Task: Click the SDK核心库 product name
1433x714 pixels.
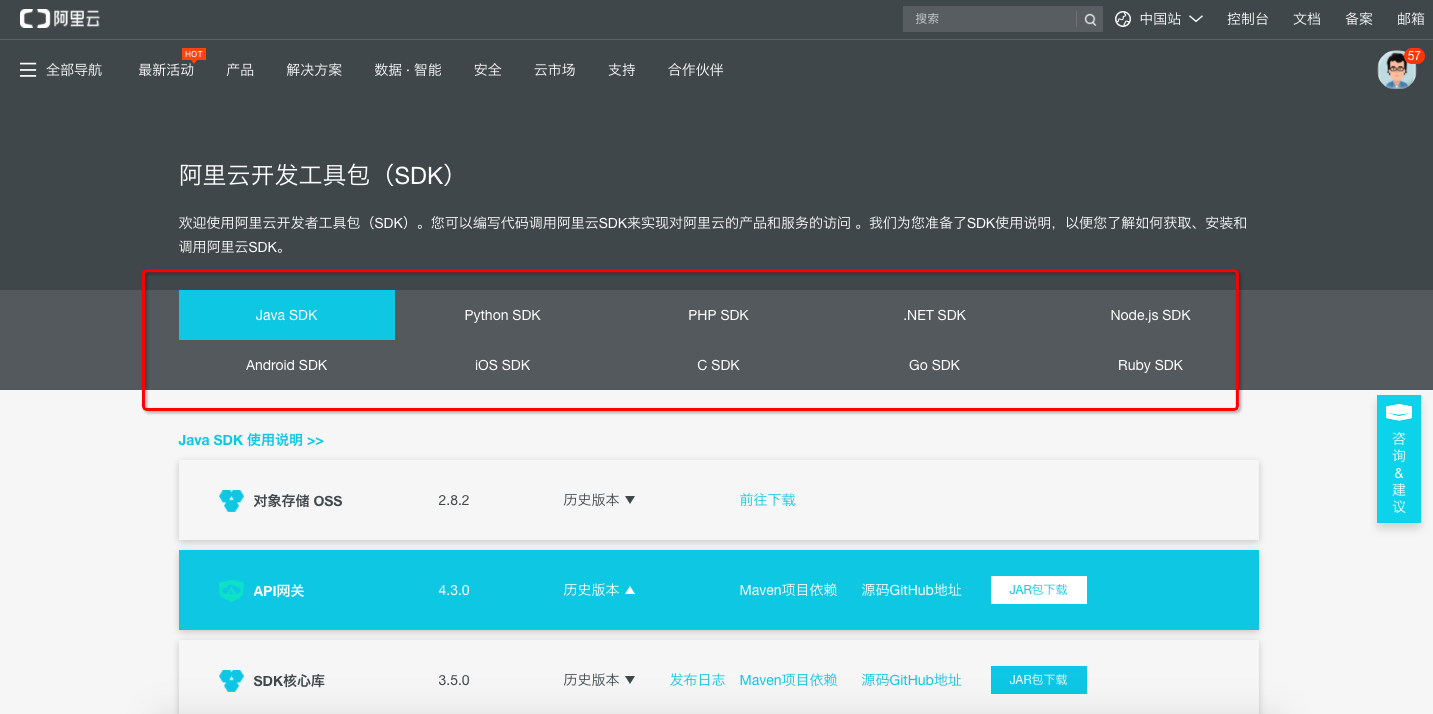Action: [289, 681]
